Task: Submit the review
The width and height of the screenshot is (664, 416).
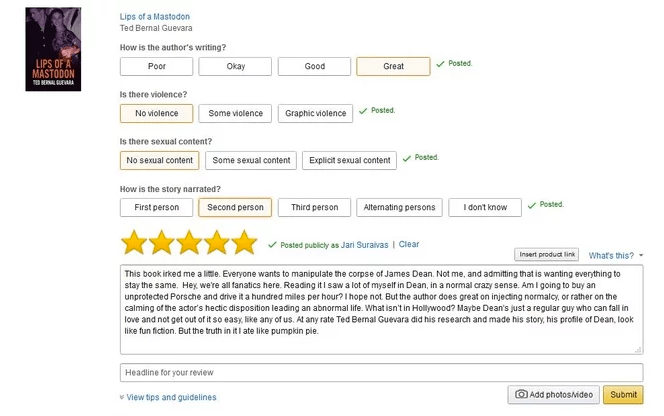Action: (623, 395)
